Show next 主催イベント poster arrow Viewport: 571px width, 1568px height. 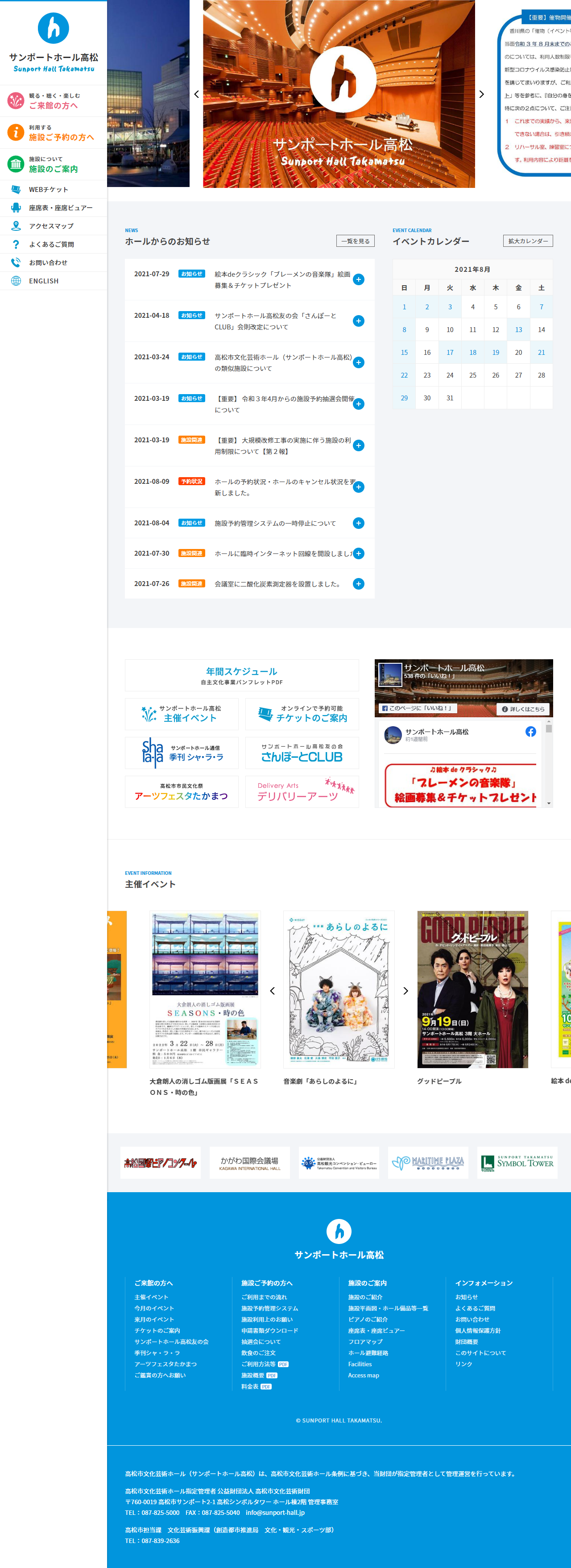(x=405, y=990)
